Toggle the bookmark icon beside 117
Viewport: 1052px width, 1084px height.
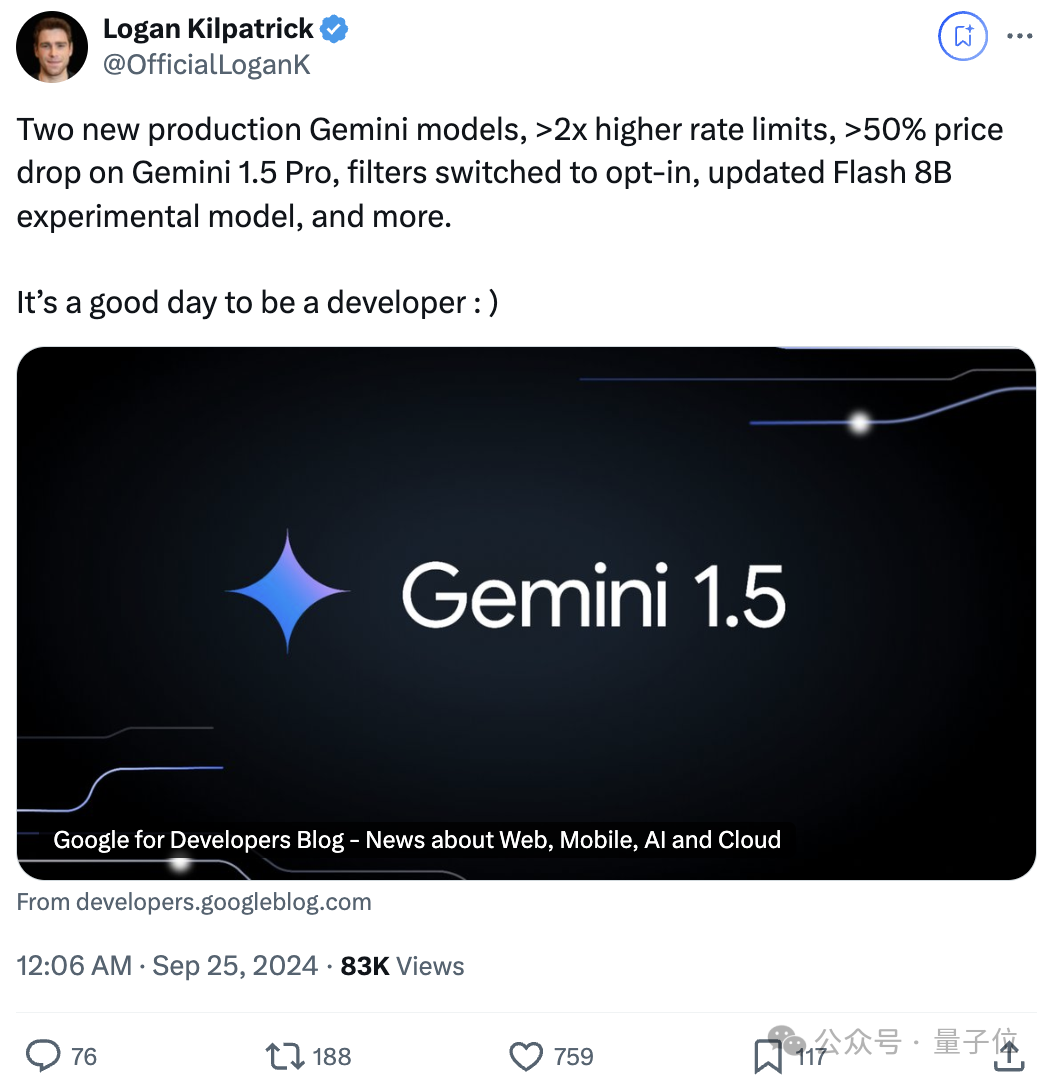pos(767,1056)
